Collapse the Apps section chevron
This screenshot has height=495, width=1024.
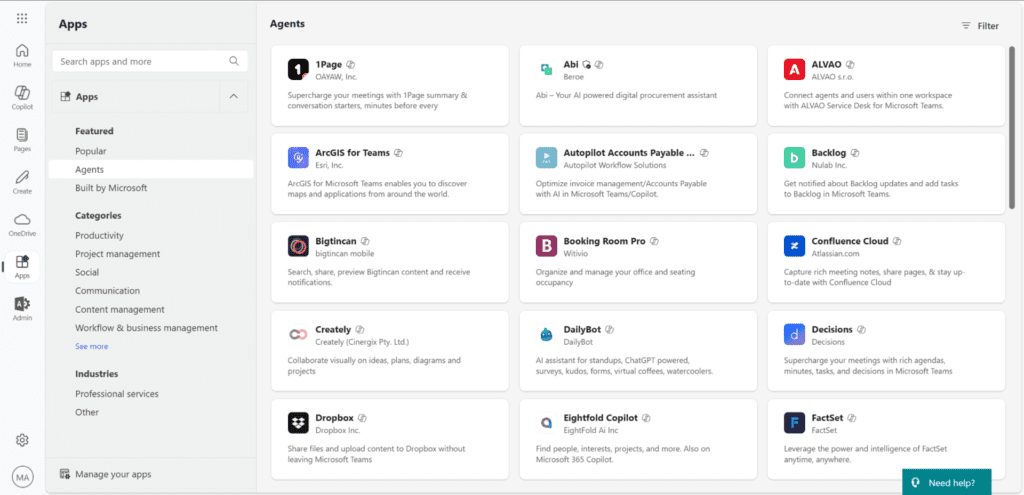234,97
